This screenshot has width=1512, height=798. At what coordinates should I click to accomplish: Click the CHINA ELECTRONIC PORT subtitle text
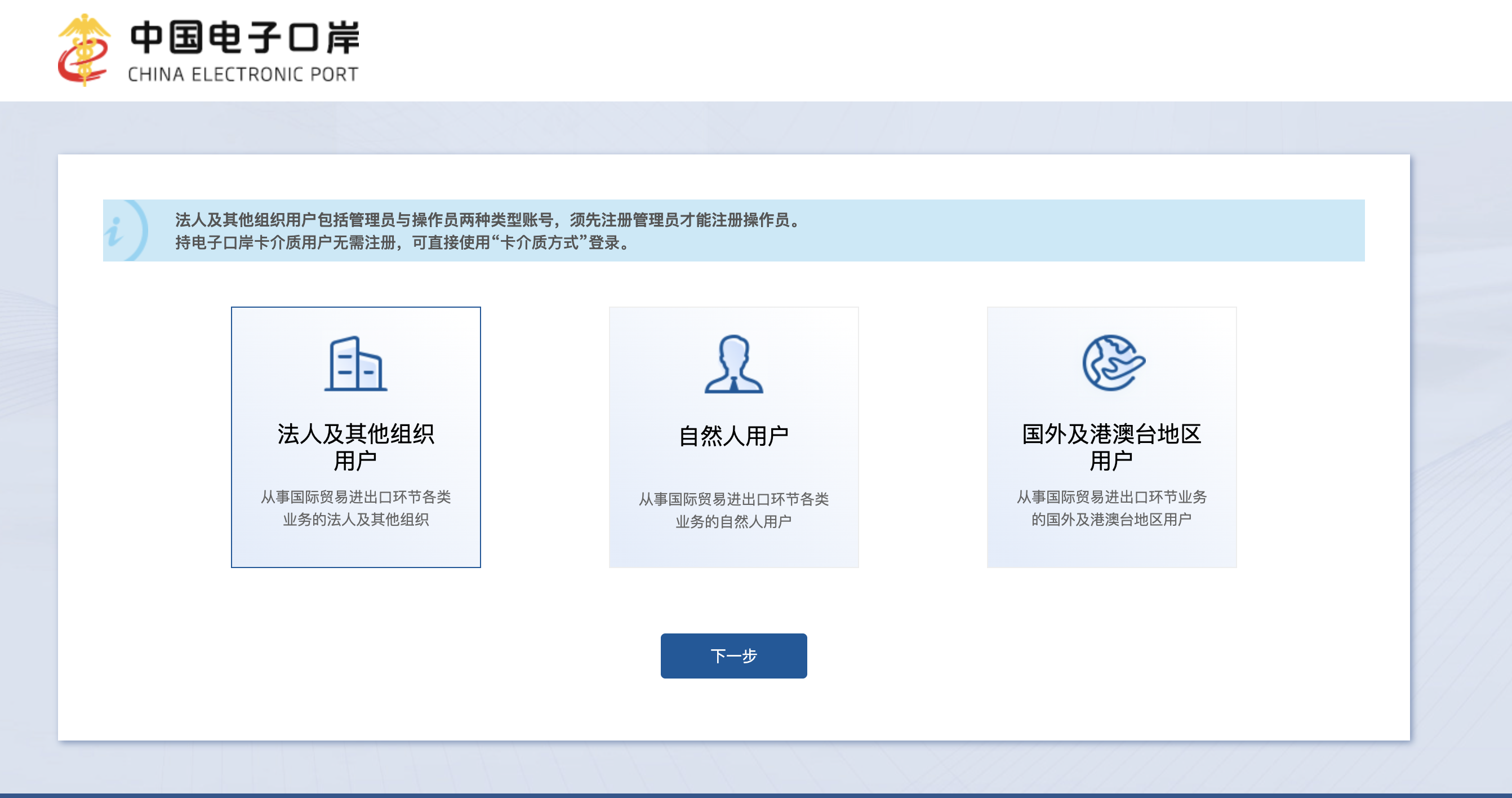tap(242, 74)
